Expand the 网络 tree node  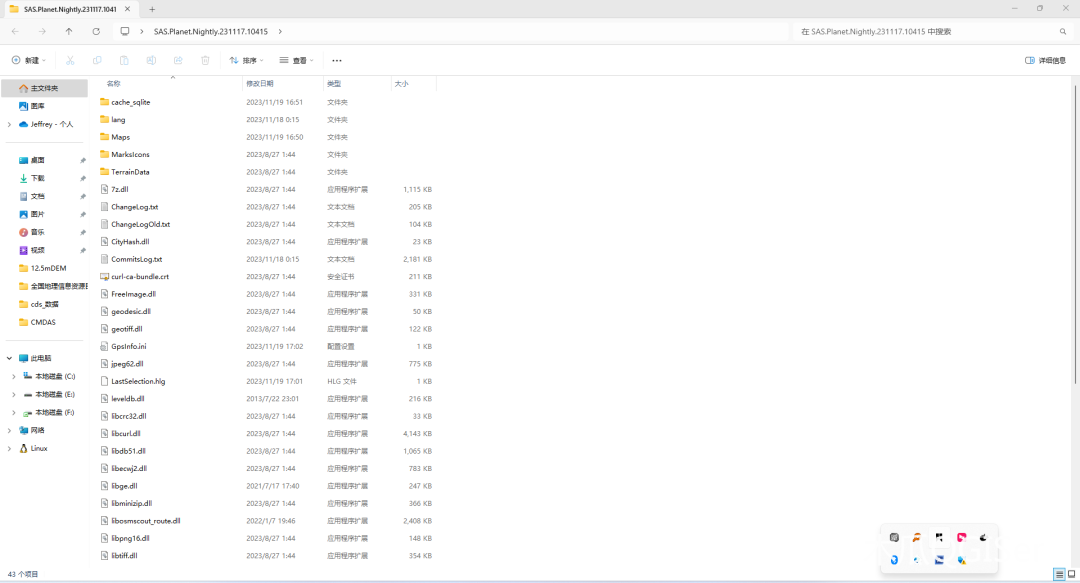tap(9, 430)
